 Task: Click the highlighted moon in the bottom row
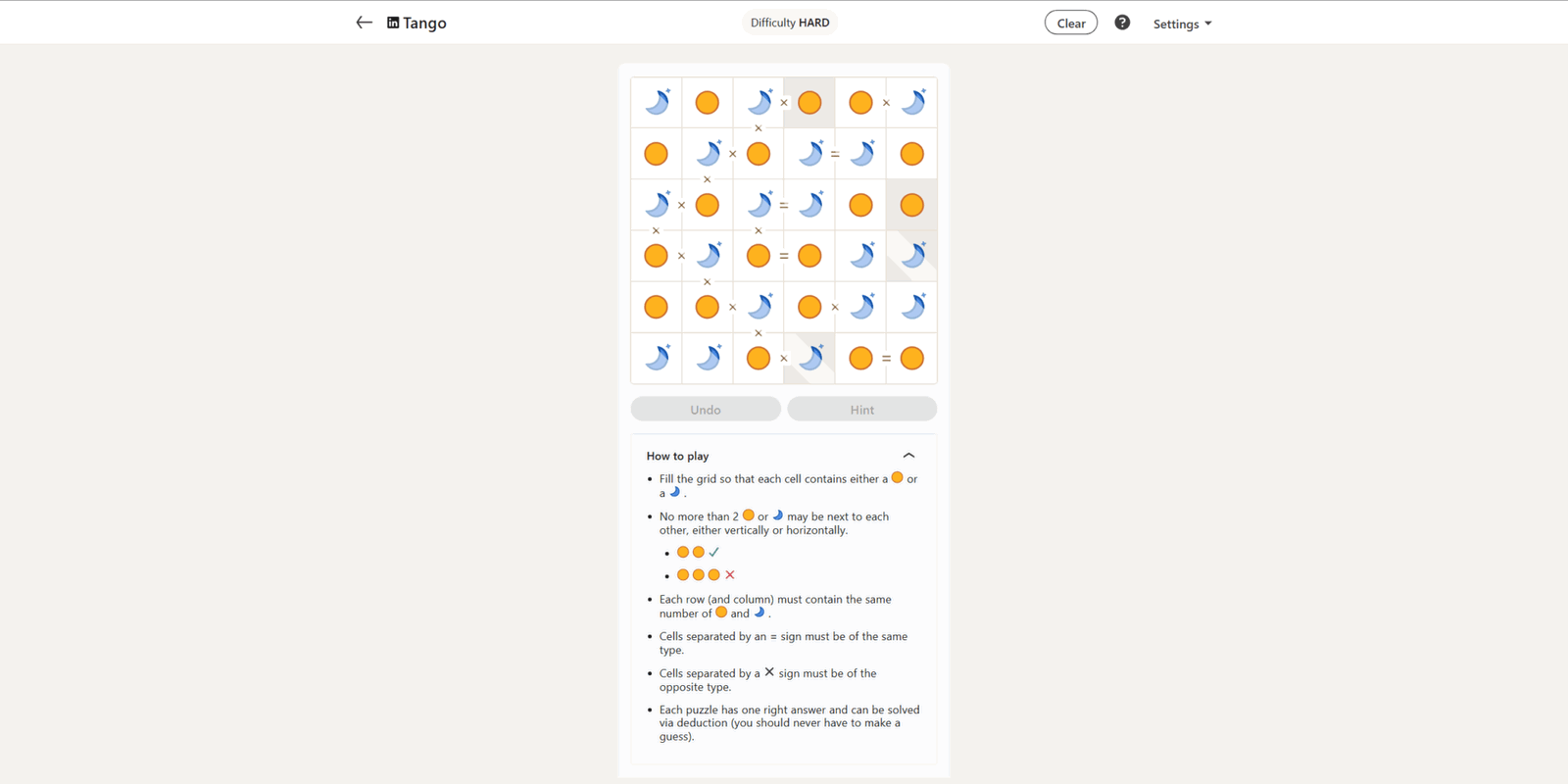pos(809,358)
